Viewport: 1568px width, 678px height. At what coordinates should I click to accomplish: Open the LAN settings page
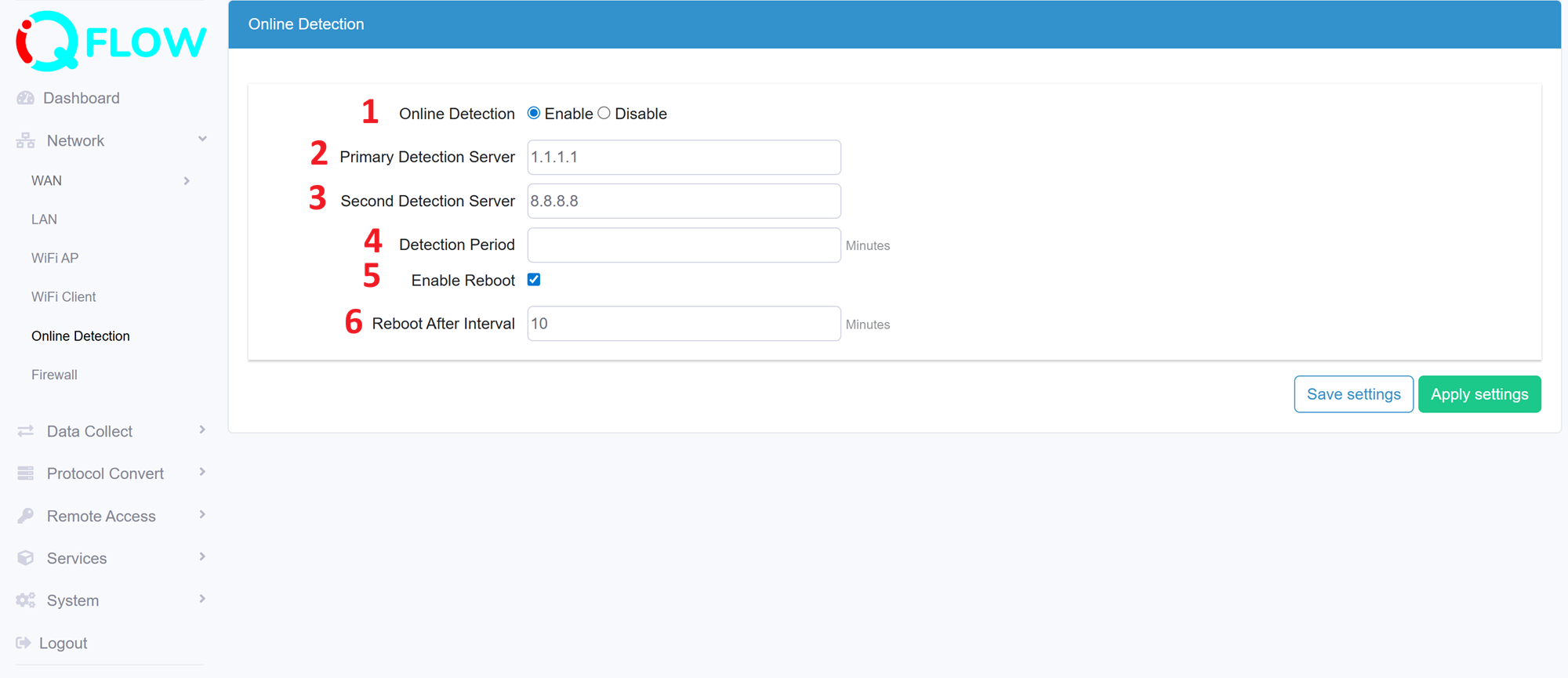tap(44, 219)
